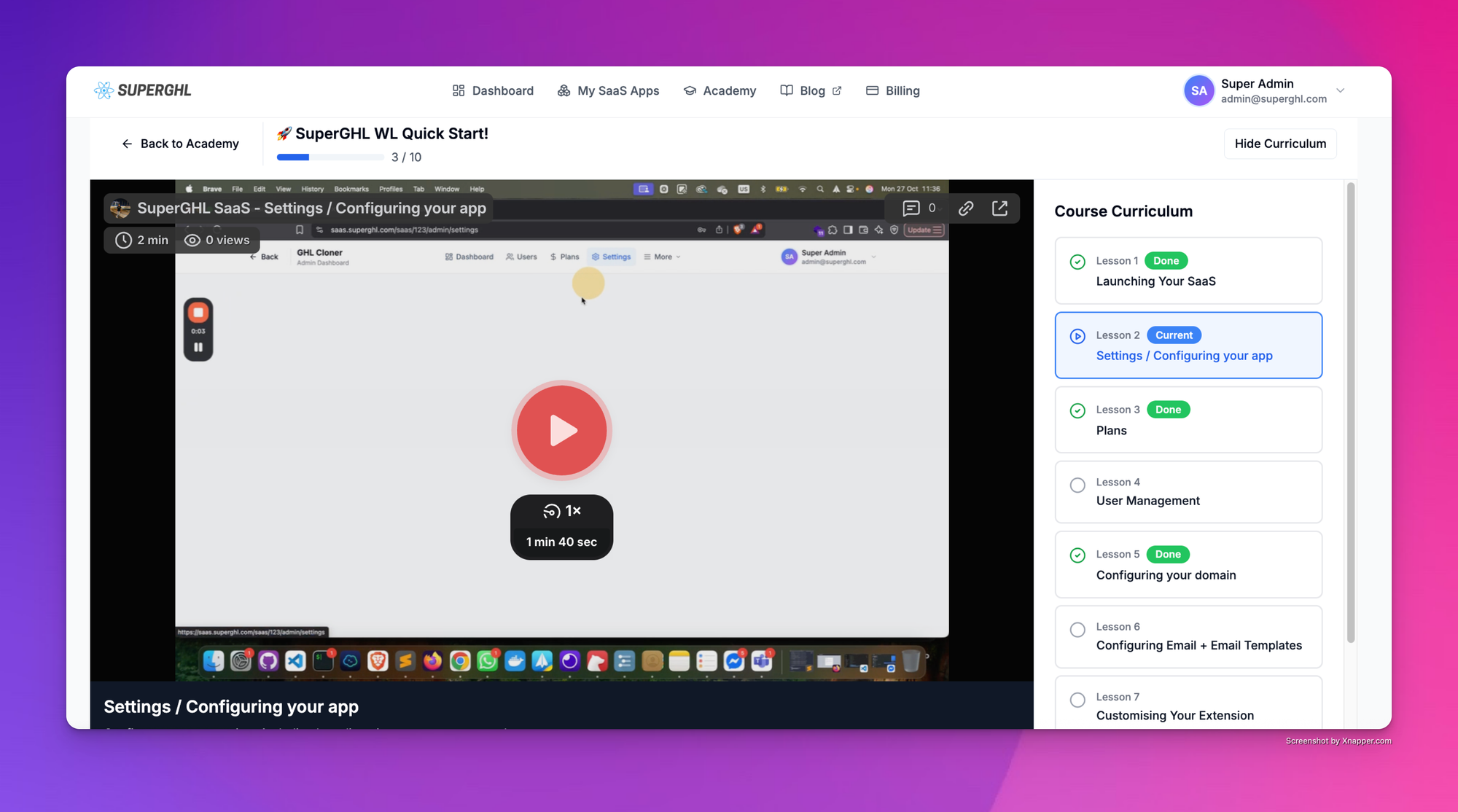Change the 1× playback speed control
Screen dimensions: 1458x812
[x=561, y=511]
